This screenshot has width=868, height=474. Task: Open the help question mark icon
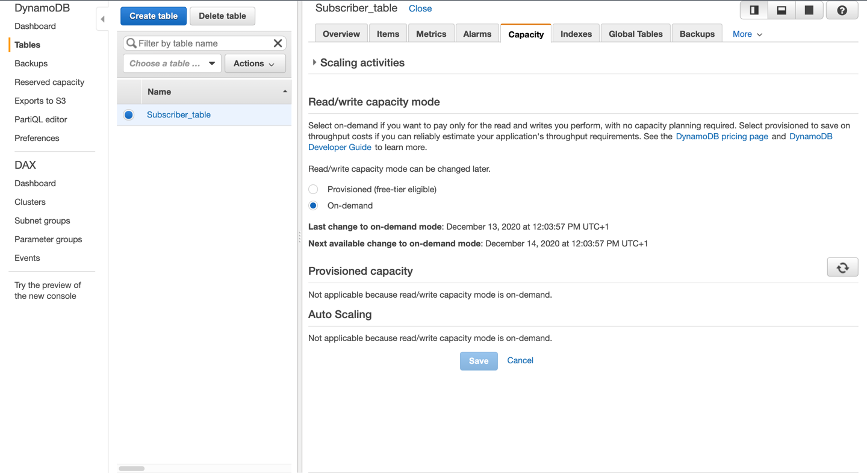click(842, 10)
